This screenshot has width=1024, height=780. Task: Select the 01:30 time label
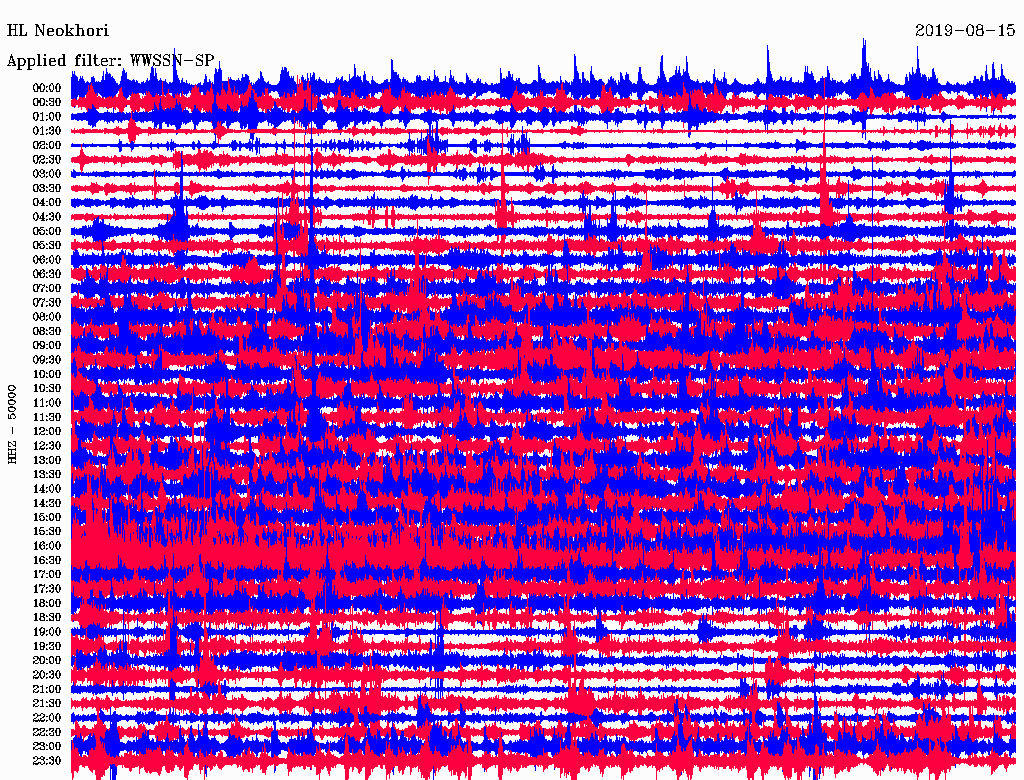pyautogui.click(x=47, y=131)
